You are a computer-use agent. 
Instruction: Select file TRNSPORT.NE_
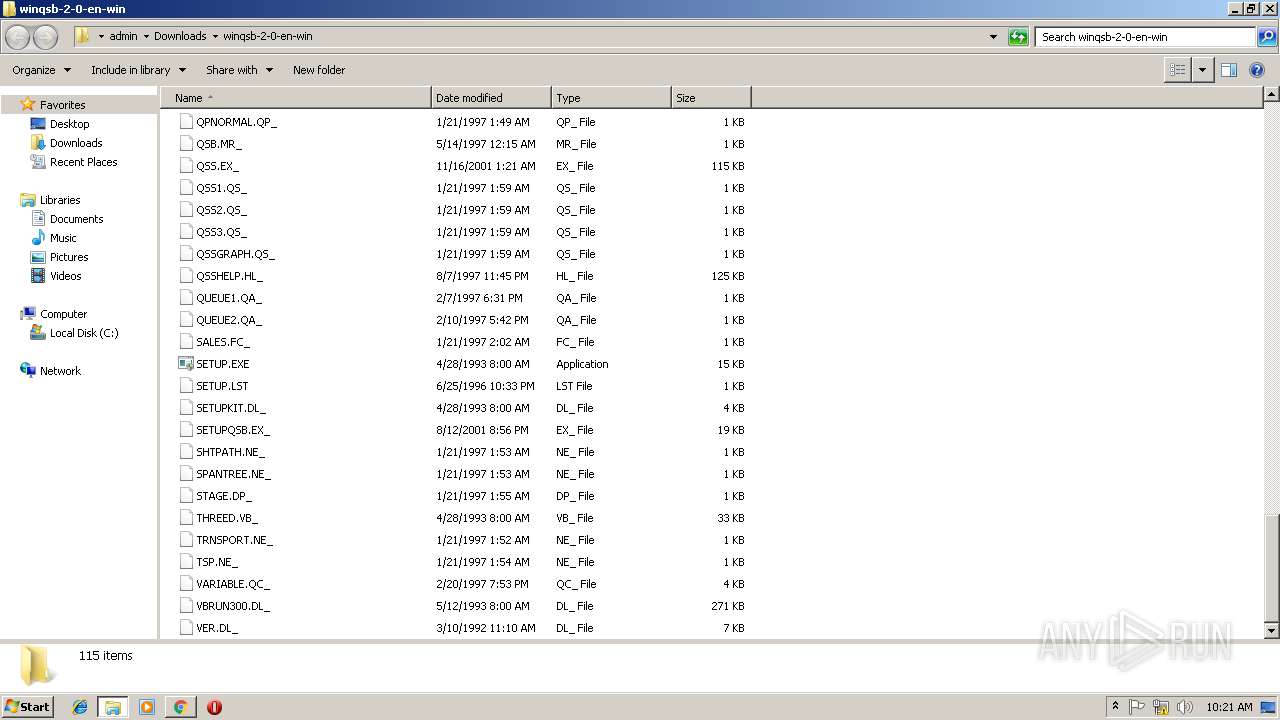pos(234,540)
